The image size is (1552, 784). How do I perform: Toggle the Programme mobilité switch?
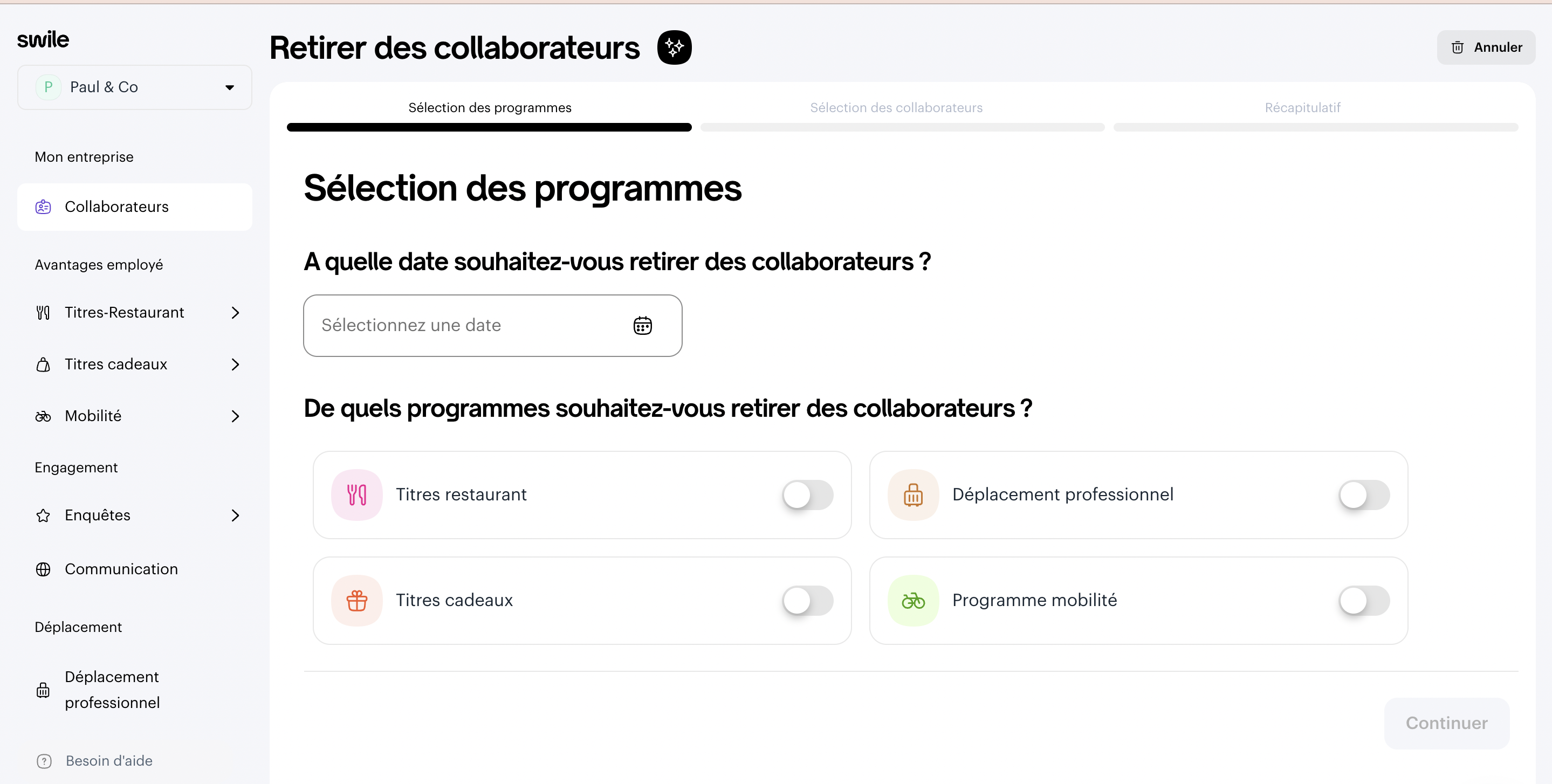click(1364, 600)
